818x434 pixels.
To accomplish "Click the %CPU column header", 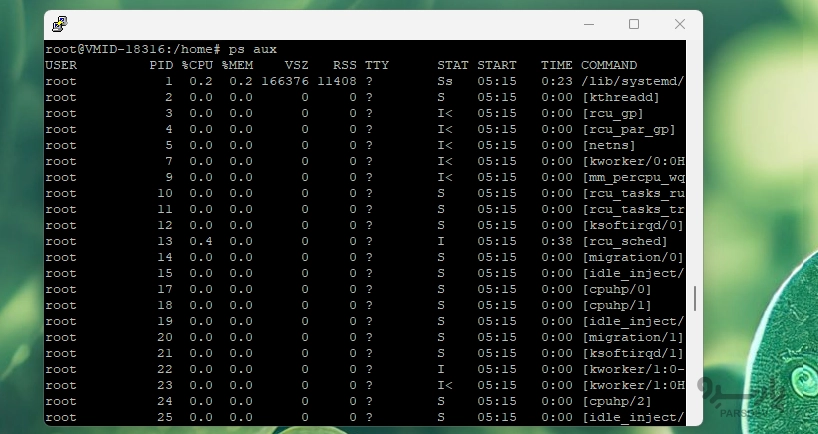I will tap(197, 65).
